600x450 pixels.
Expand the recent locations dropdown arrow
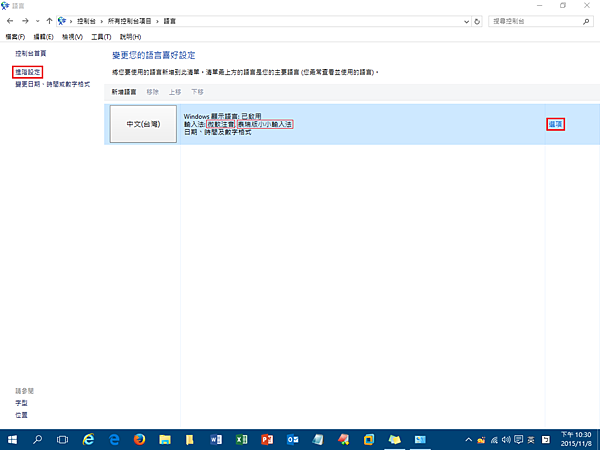click(38, 21)
